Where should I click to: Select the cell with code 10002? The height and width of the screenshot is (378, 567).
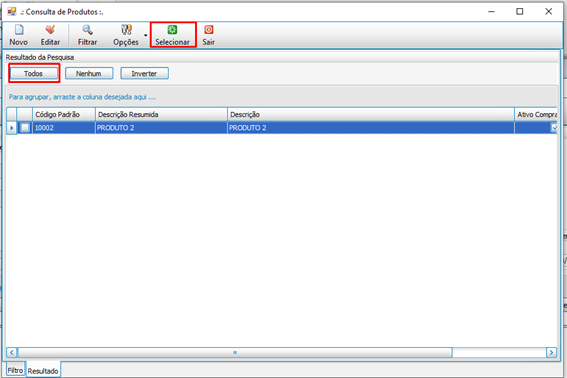click(x=64, y=128)
